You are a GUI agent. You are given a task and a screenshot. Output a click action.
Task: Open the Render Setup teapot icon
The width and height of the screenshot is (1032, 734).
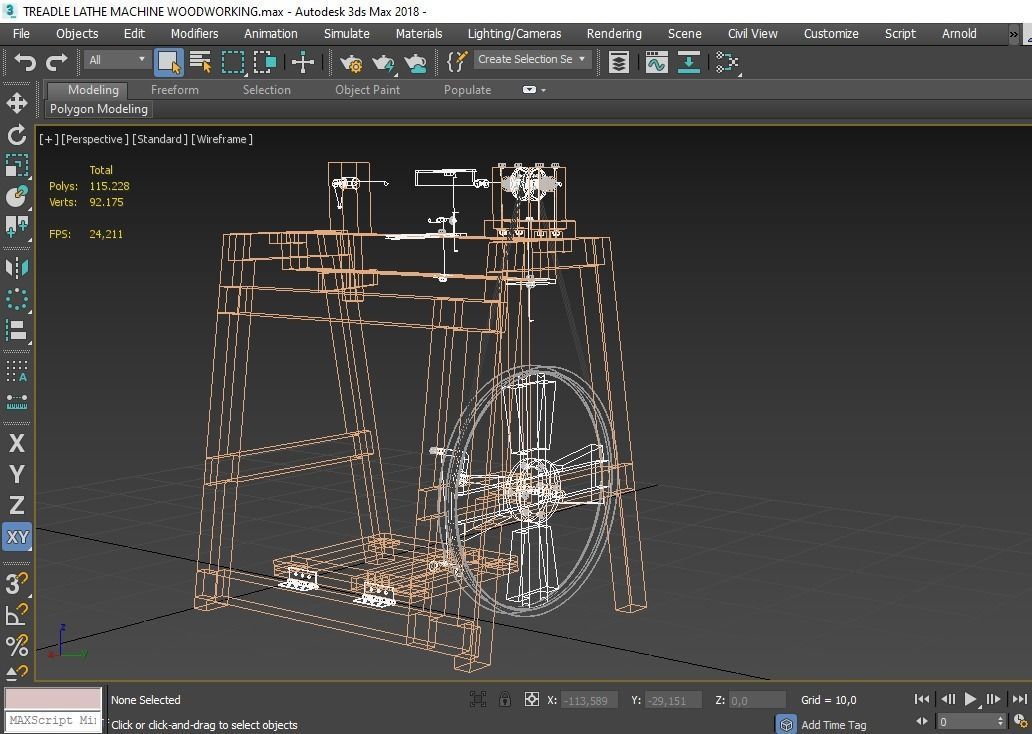pyautogui.click(x=351, y=63)
